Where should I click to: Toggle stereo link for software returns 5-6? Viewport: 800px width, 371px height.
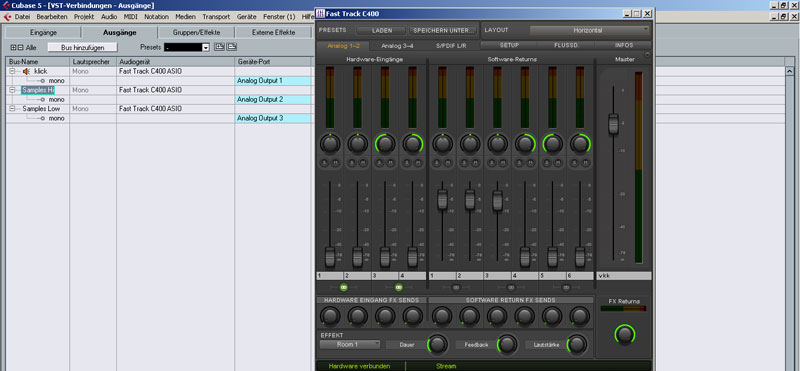point(566,287)
